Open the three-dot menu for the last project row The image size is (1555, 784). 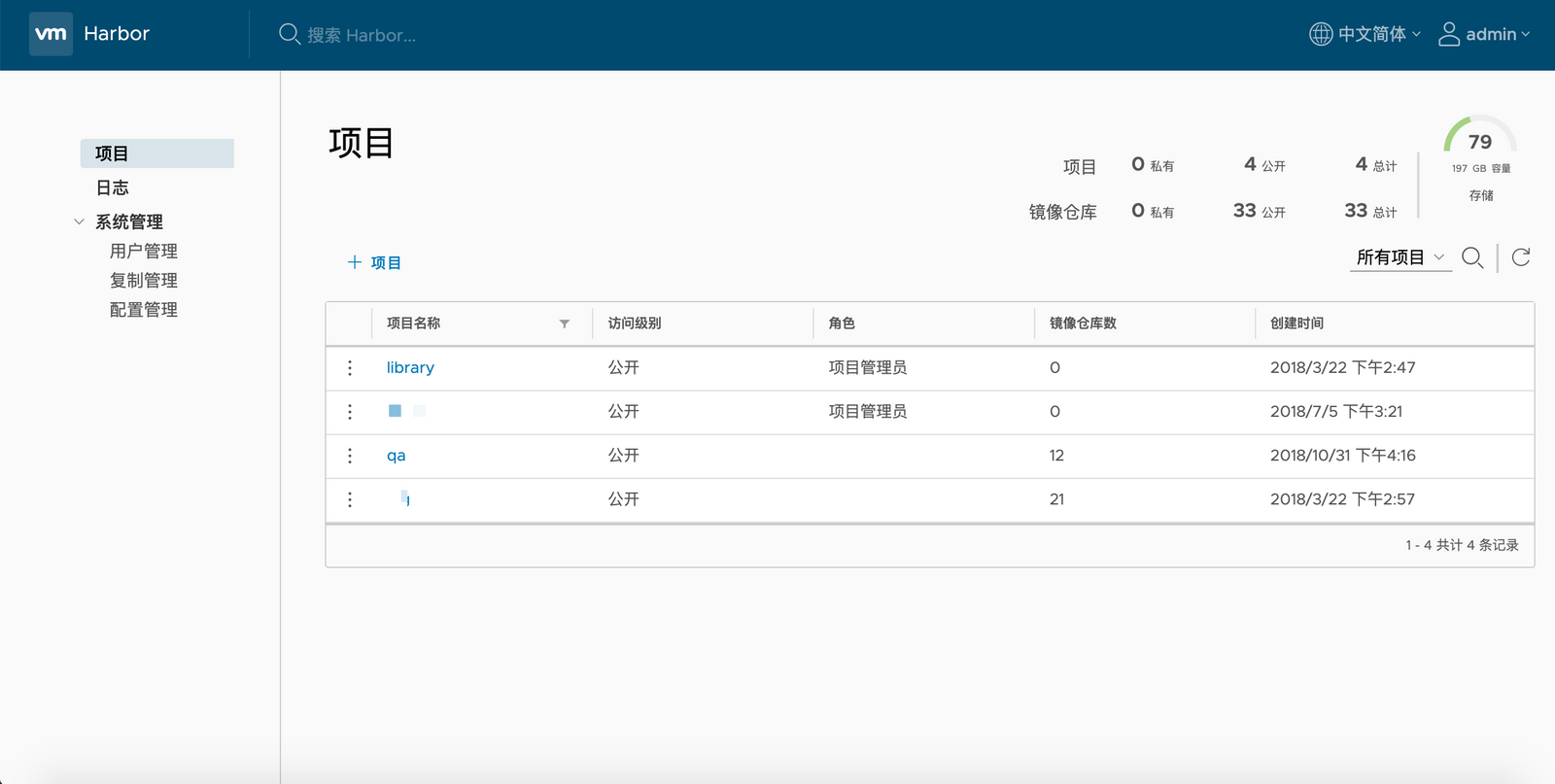coord(350,499)
